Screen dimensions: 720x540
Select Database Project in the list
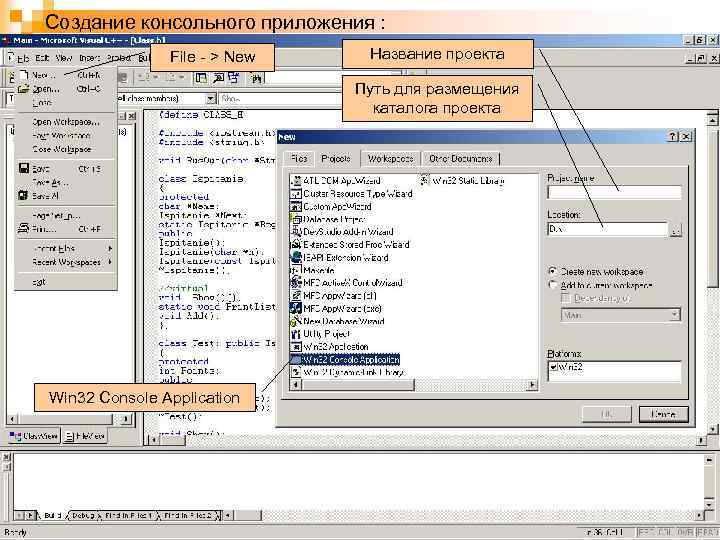(x=328, y=219)
